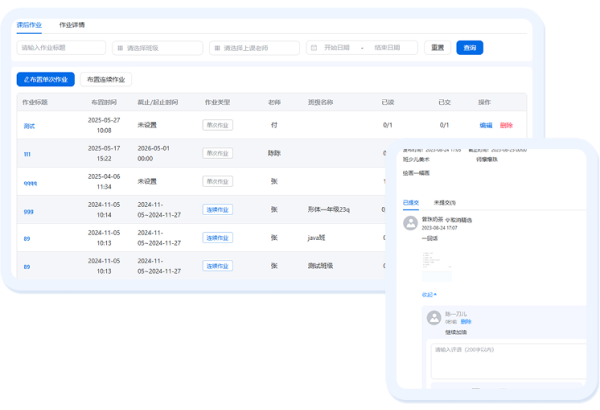Select the 已提交 tab in the detail panel
The height and width of the screenshot is (410, 600).
coord(411,202)
